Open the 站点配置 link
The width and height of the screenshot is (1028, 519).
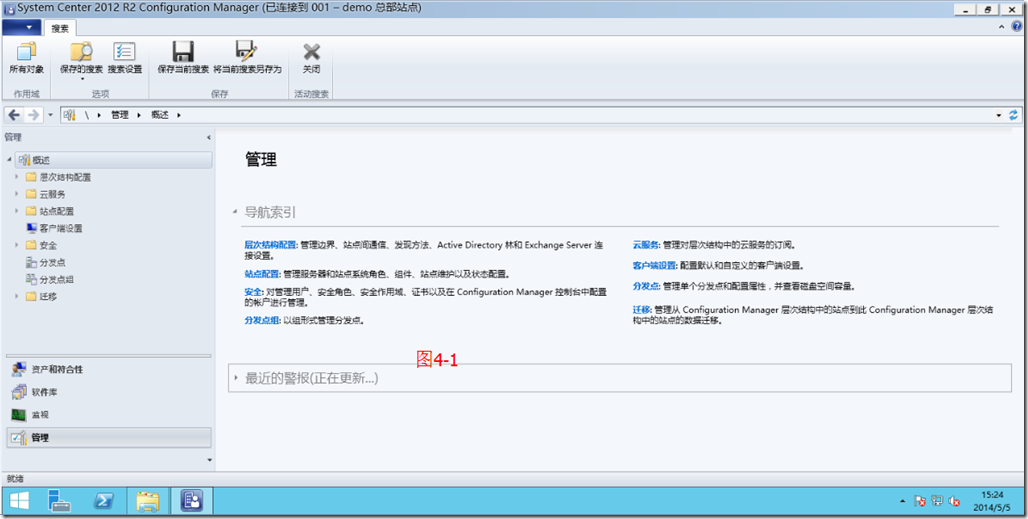(x=262, y=274)
